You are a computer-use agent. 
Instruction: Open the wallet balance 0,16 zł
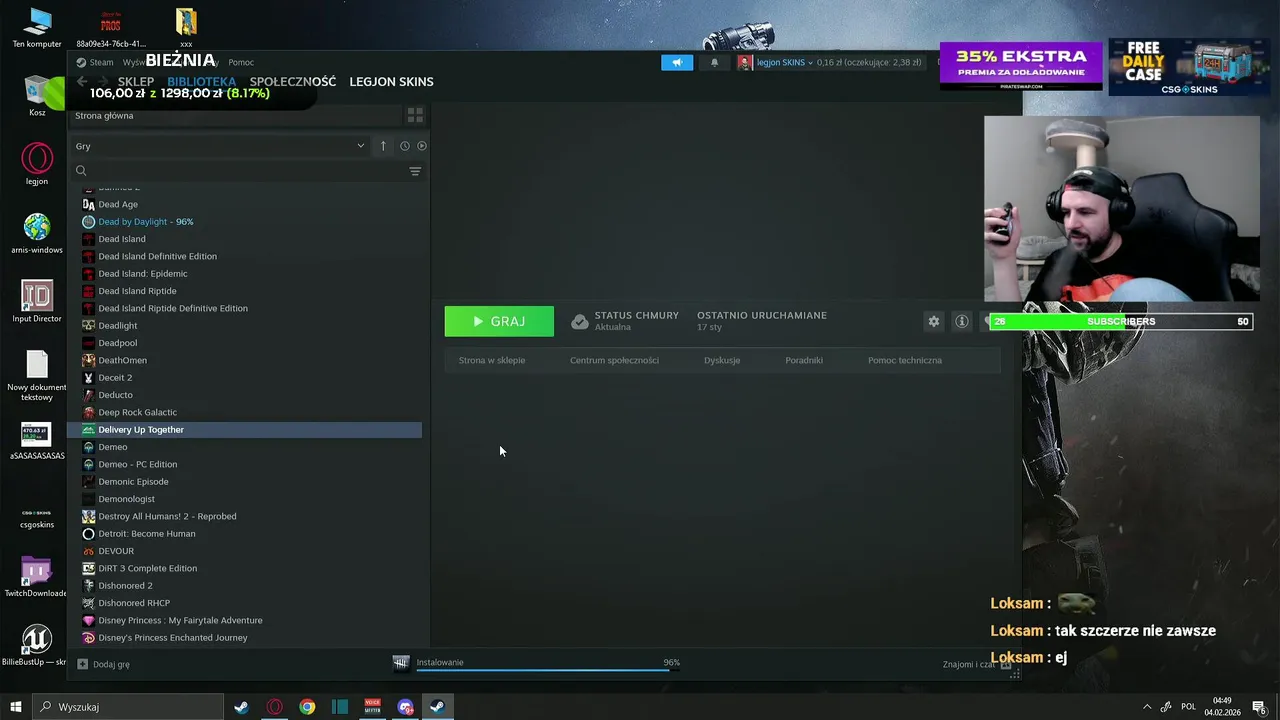(x=869, y=62)
